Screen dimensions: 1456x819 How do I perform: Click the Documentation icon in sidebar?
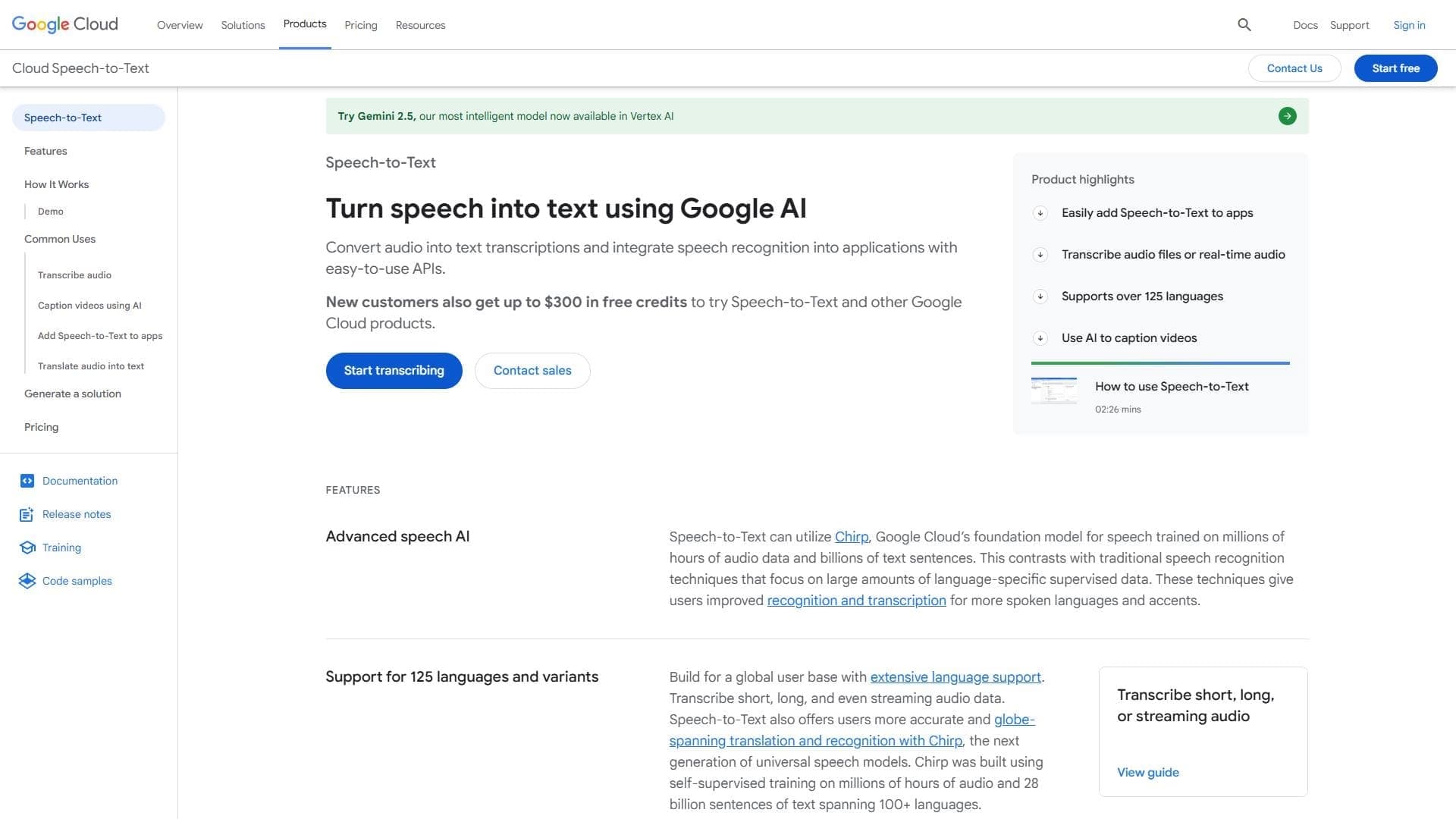coord(27,481)
